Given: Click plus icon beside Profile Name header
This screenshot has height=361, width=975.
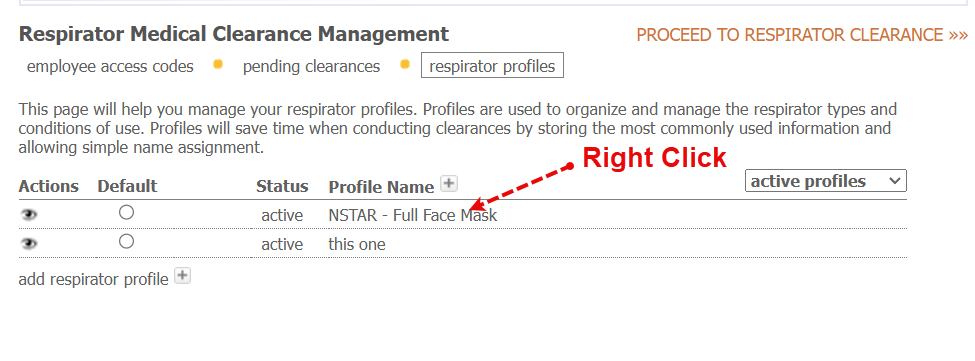Looking at the screenshot, I should pos(448,183).
